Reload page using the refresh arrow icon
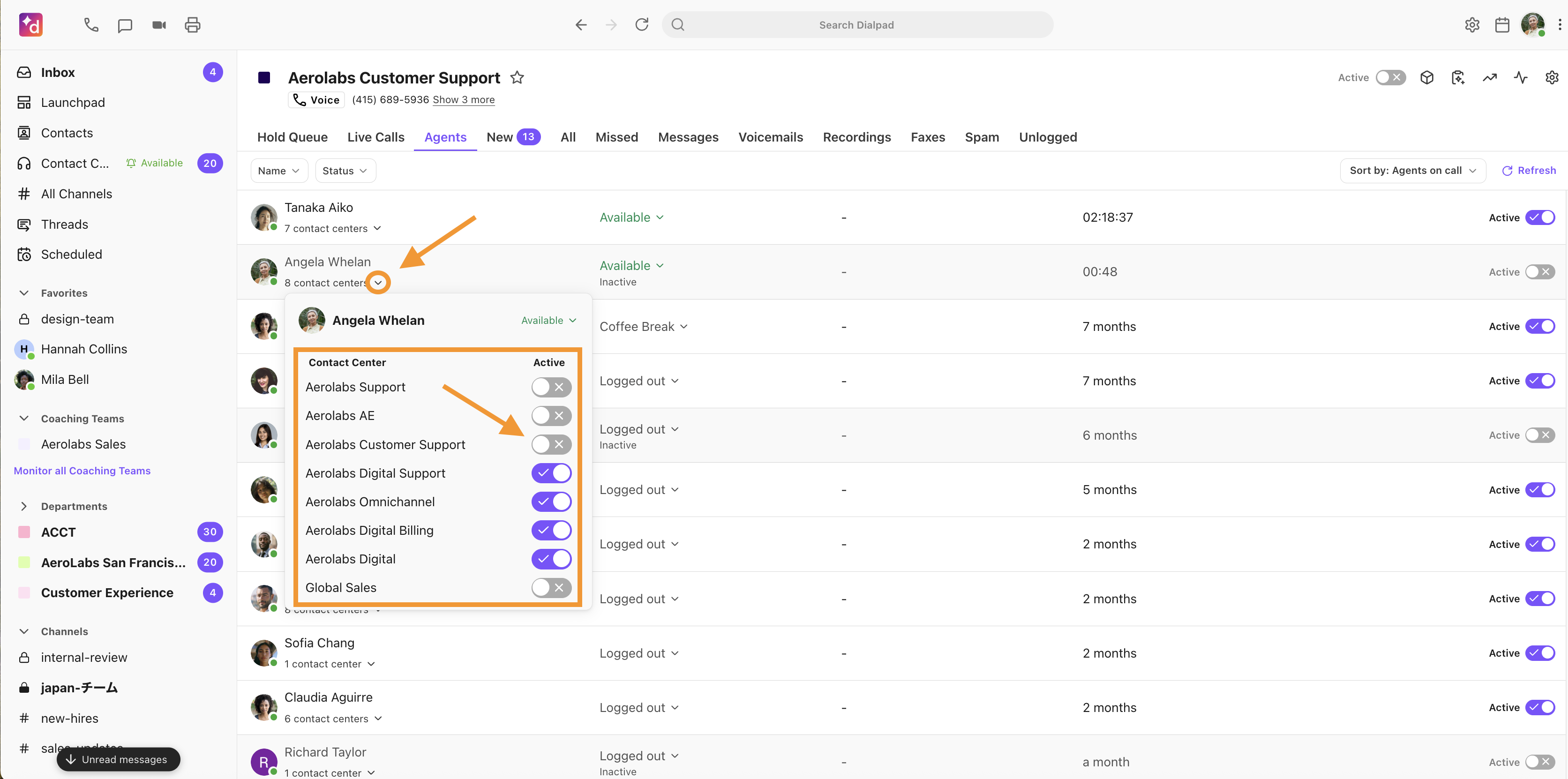Image resolution: width=1568 pixels, height=779 pixels. point(642,25)
